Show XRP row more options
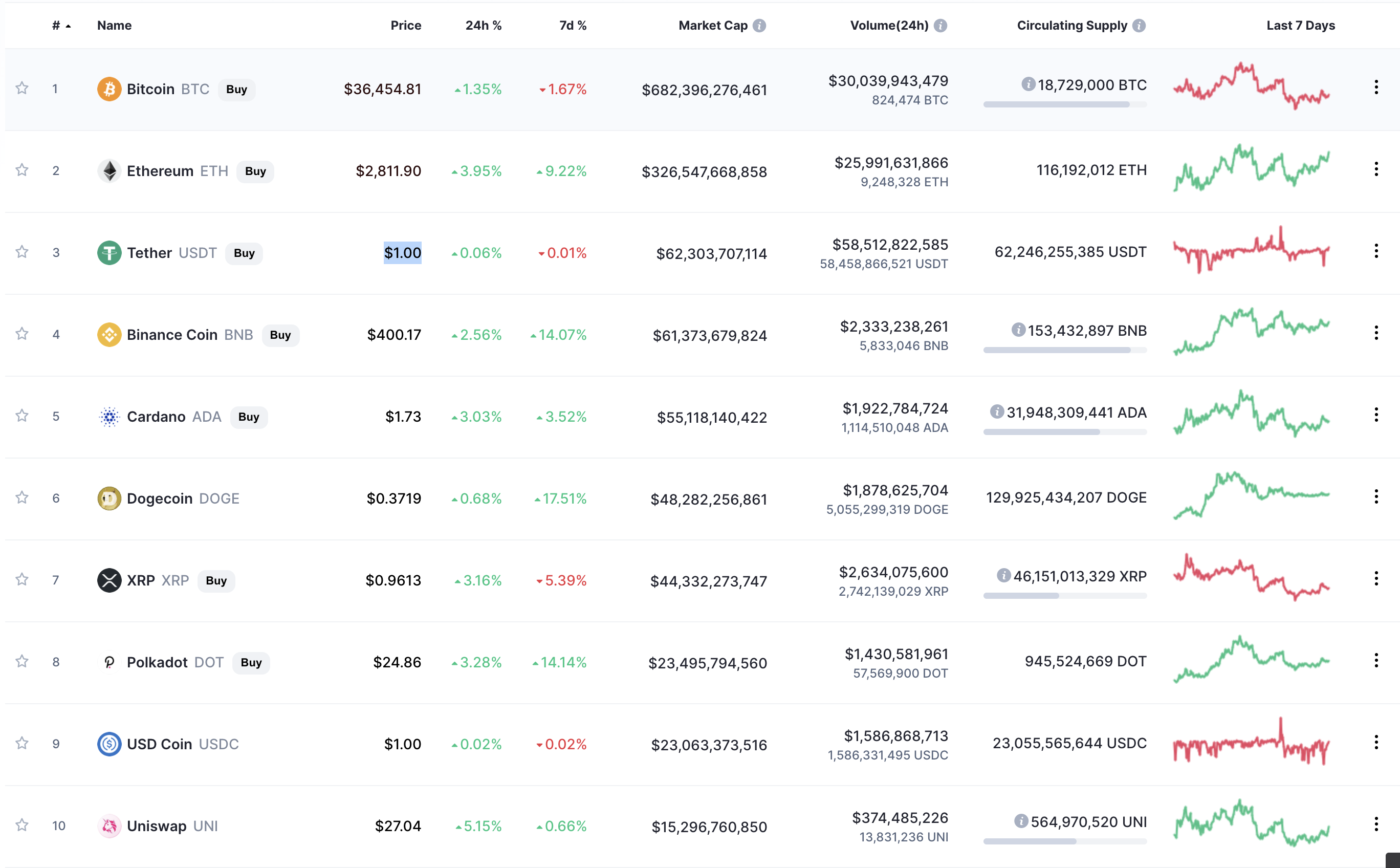Viewport: 1400px width, 868px height. click(x=1376, y=579)
